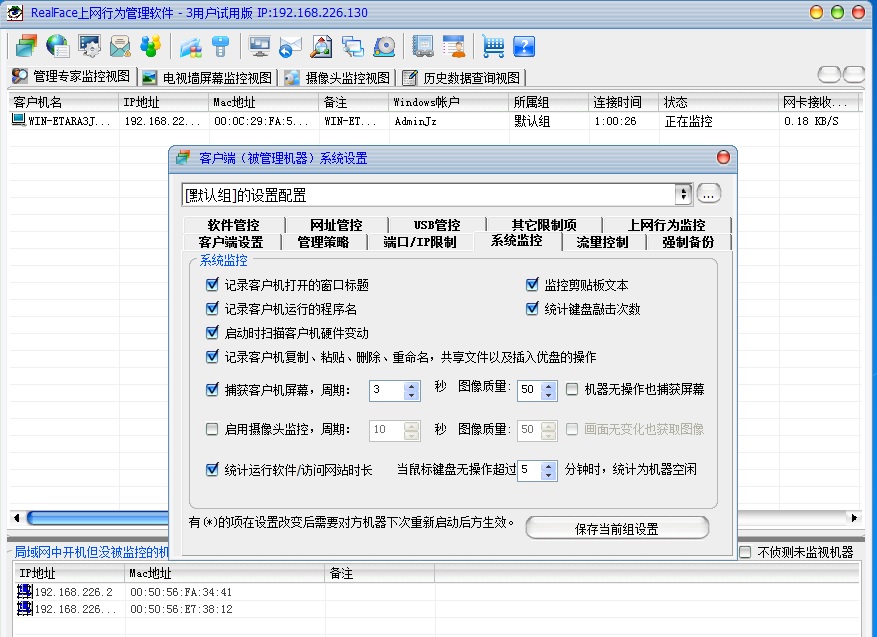Click the chat windows magnifier icon
Screen dimensions: 877x637
[x=353, y=47]
